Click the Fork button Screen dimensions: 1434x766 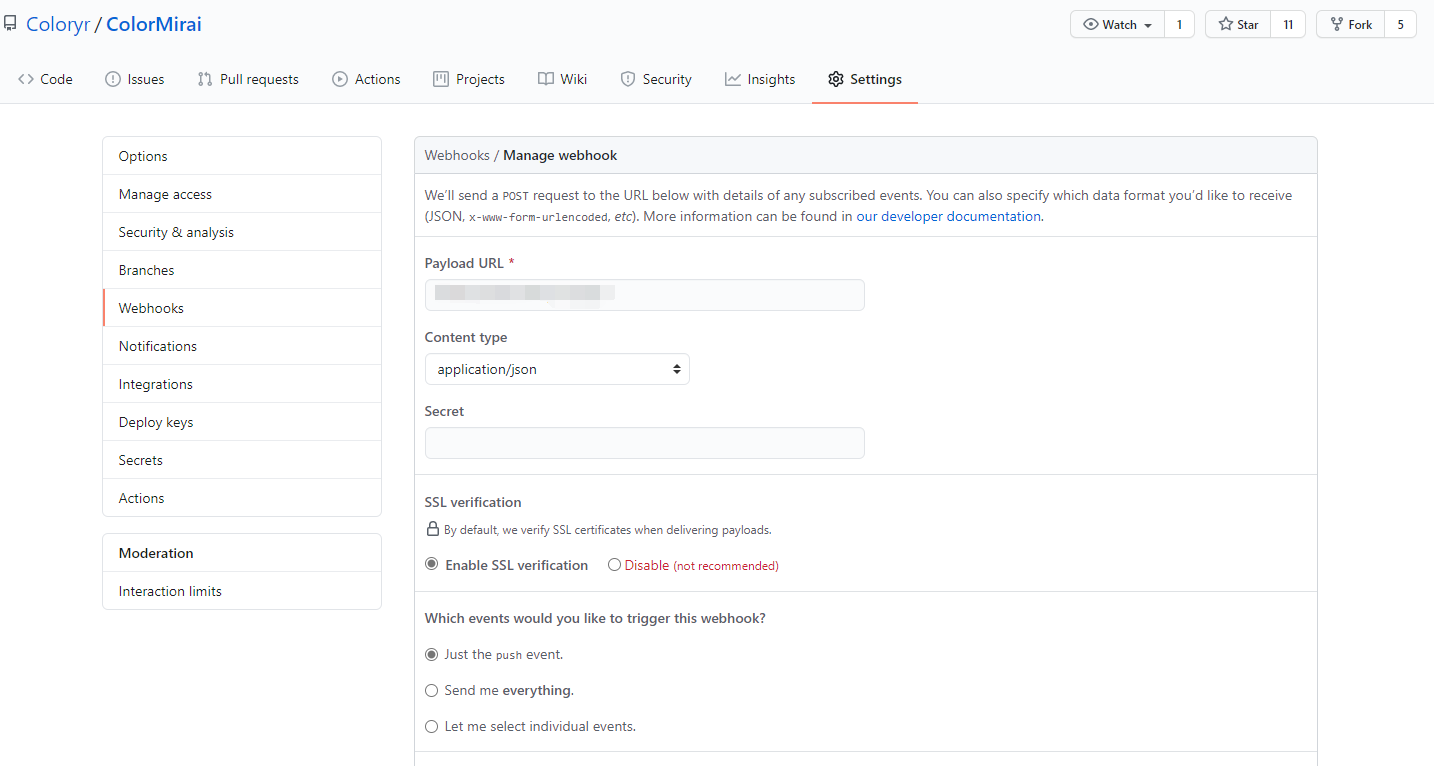1351,24
